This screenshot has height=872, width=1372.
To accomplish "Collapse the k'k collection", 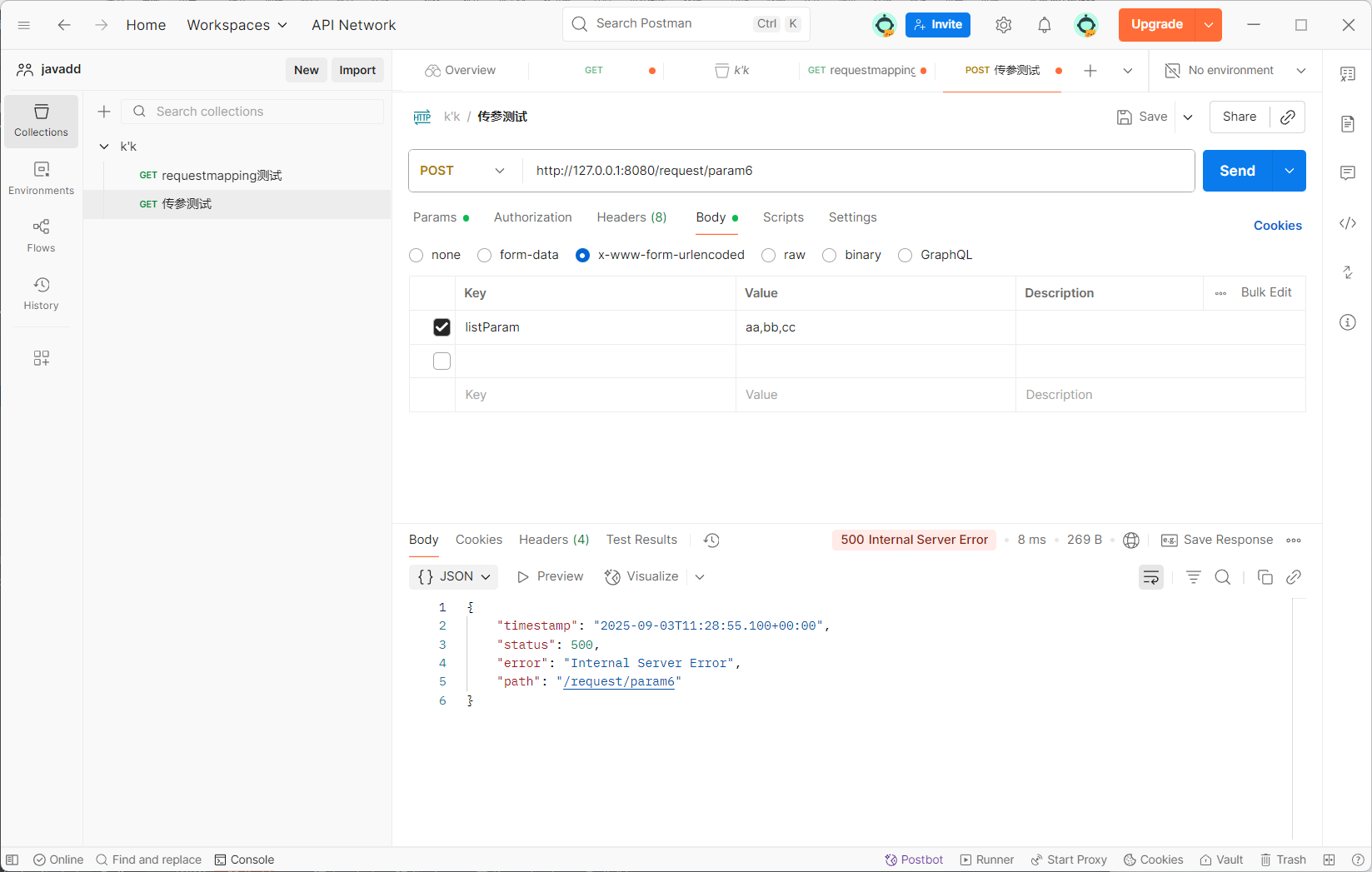I will pyautogui.click(x=104, y=147).
